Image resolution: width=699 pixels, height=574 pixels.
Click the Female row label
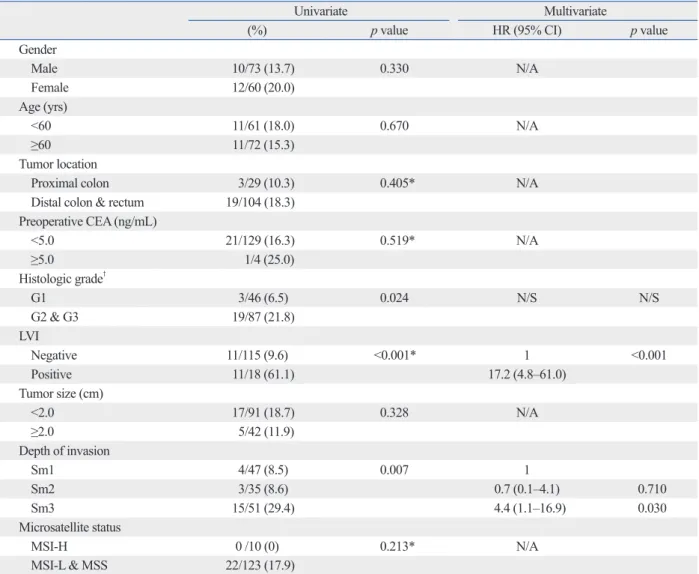coord(49,88)
